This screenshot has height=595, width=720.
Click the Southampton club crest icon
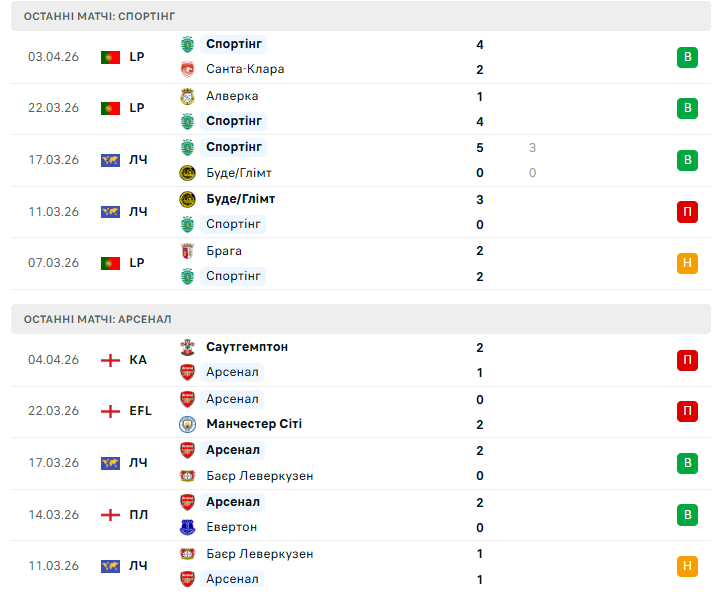pos(186,347)
